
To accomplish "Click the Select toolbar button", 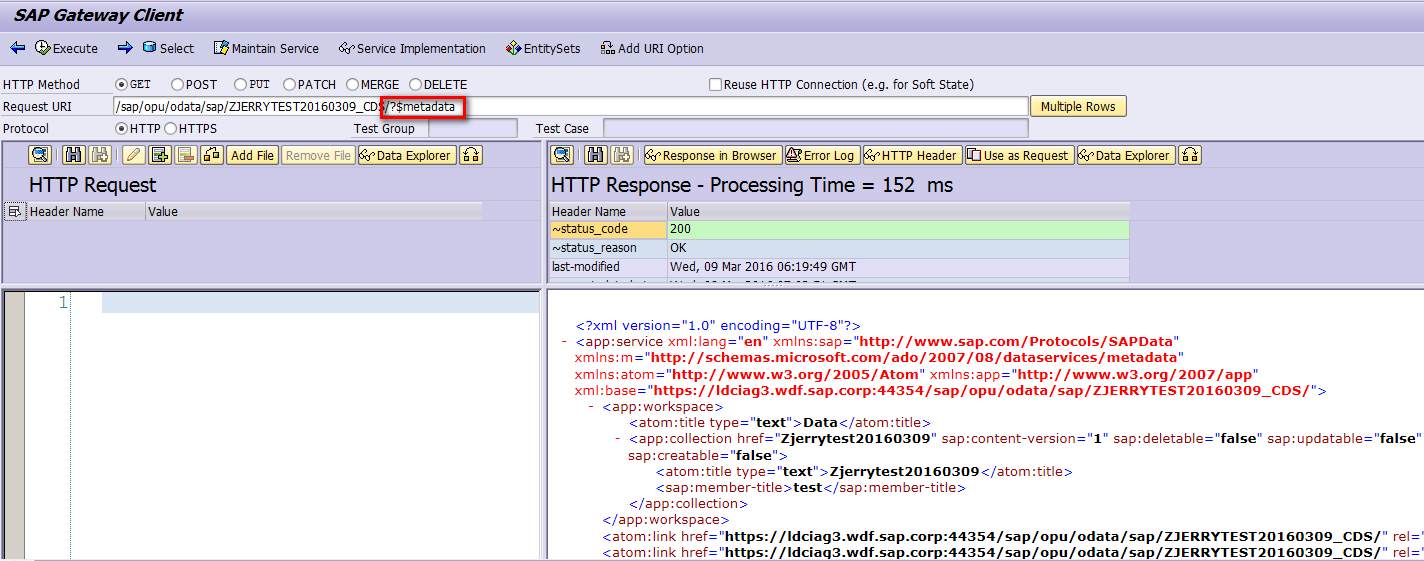I will (x=168, y=48).
